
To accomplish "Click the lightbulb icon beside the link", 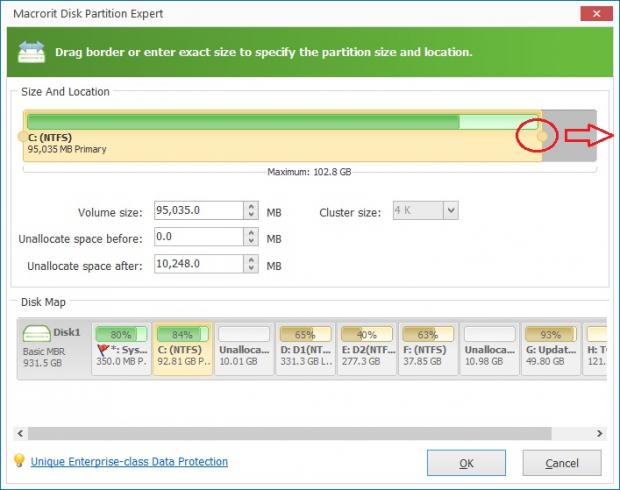I will (18, 461).
